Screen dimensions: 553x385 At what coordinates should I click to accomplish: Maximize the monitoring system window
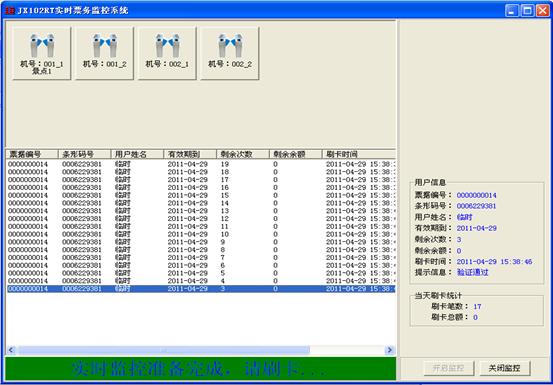(x=527, y=11)
